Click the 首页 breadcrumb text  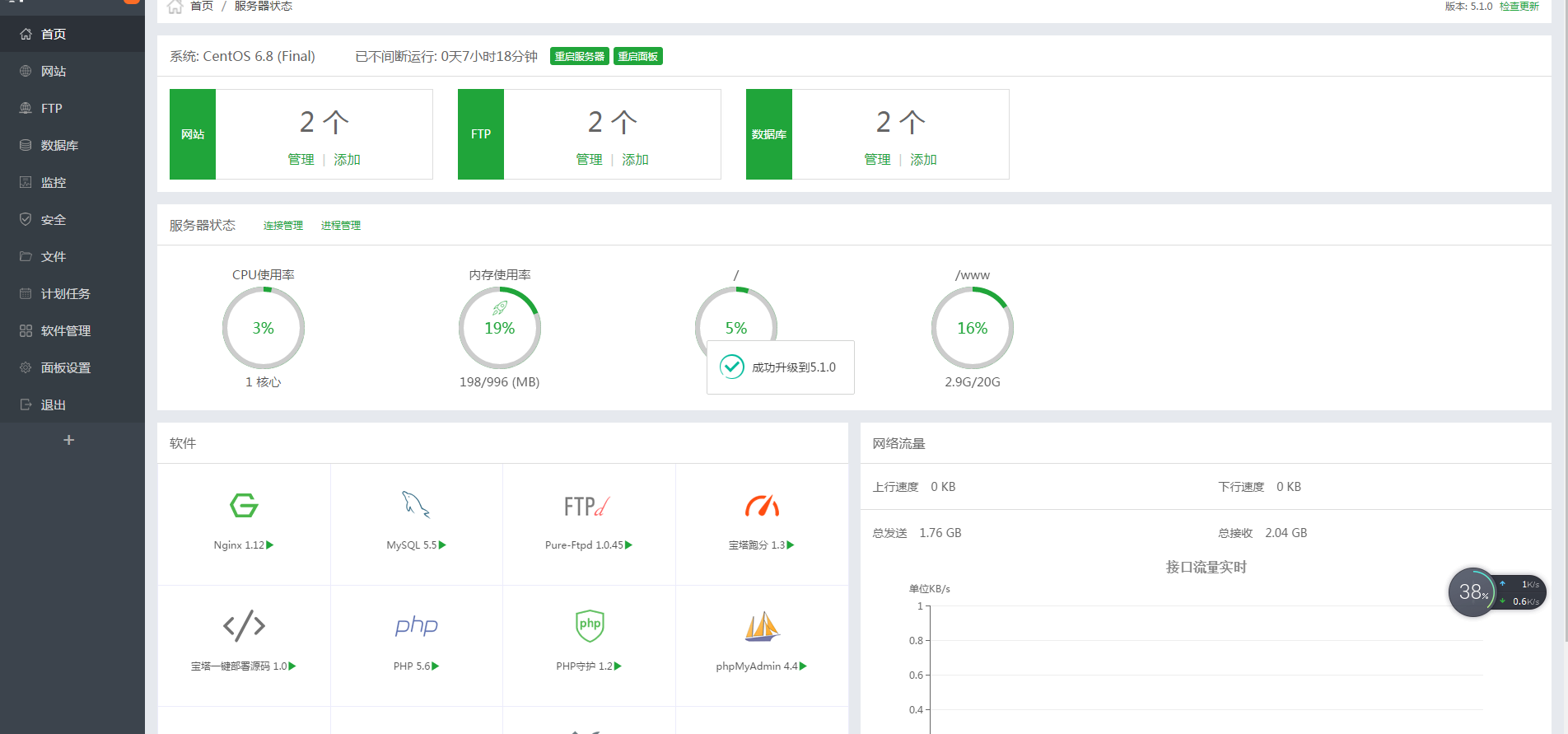click(x=202, y=7)
